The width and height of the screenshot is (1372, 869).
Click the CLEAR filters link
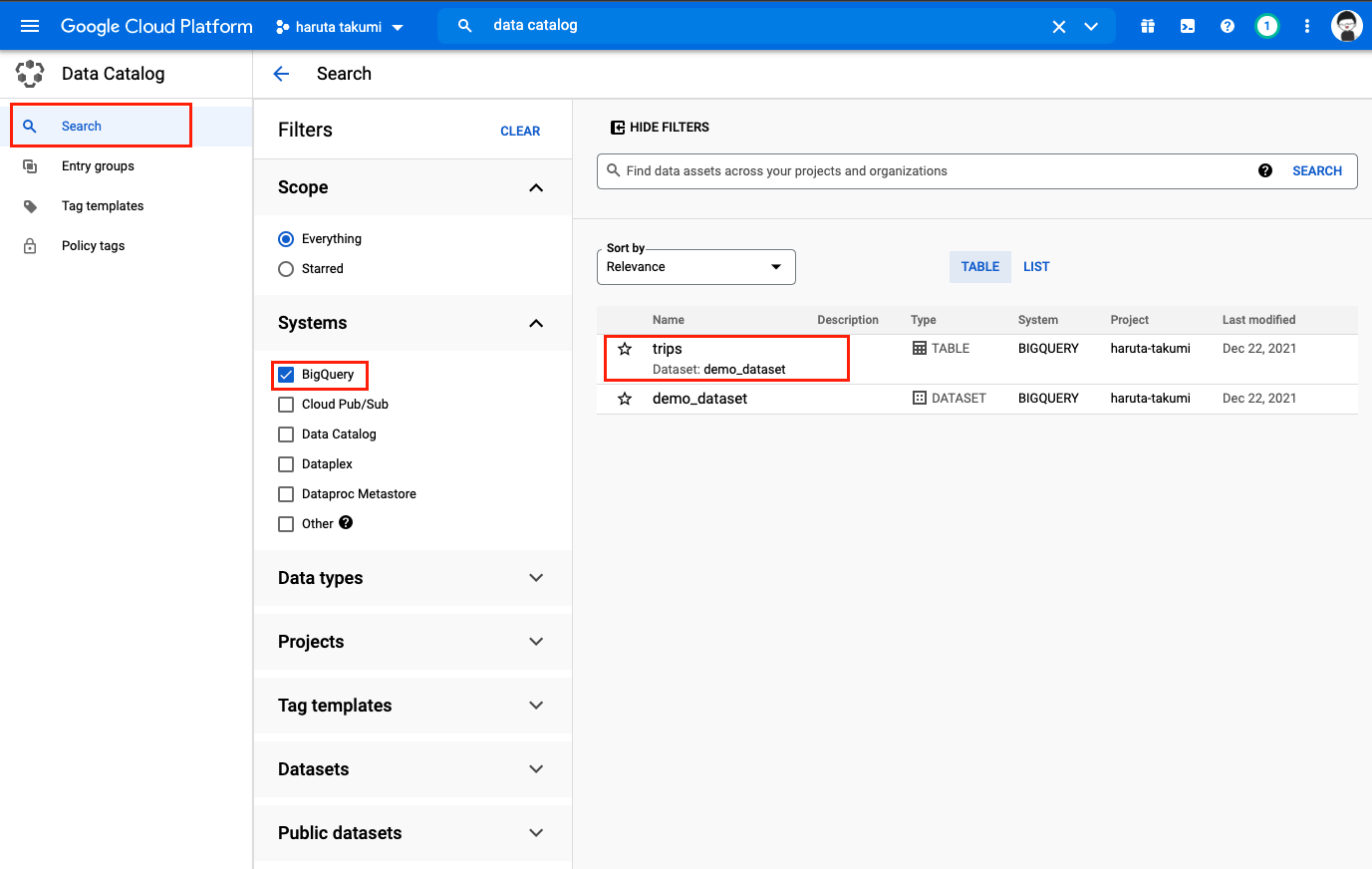coord(520,131)
